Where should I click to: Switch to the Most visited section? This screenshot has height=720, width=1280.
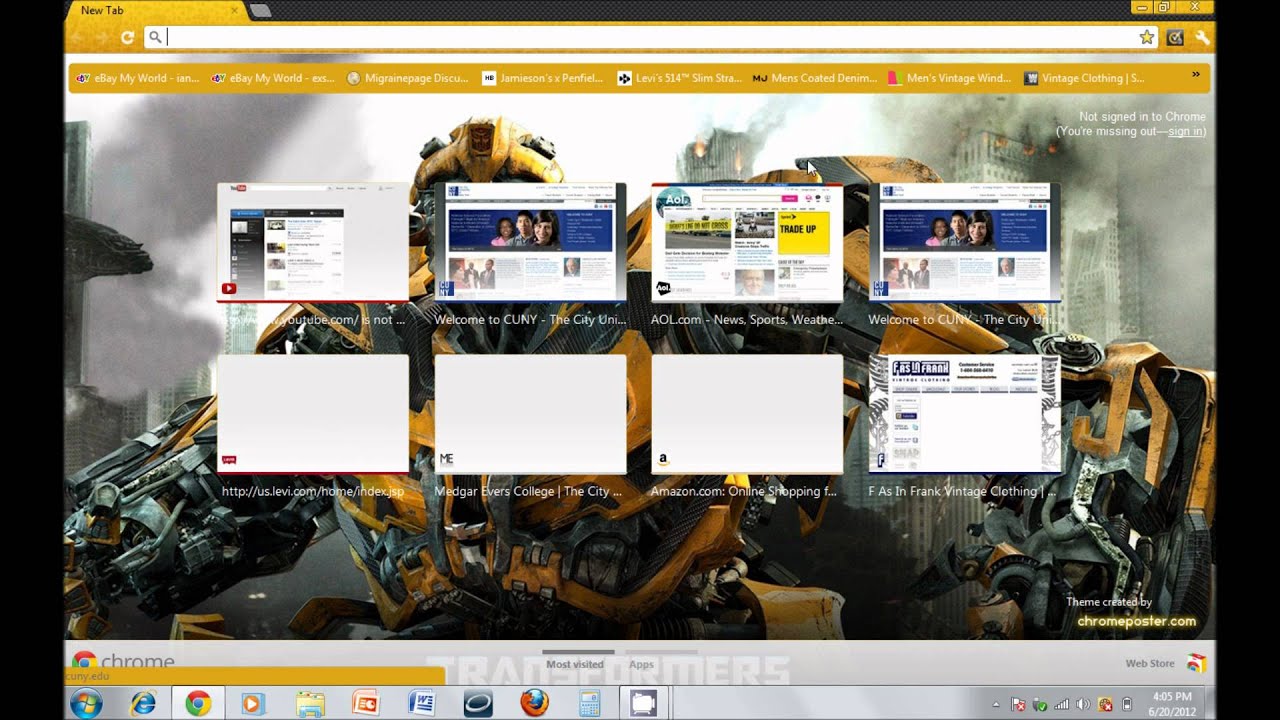pos(575,664)
